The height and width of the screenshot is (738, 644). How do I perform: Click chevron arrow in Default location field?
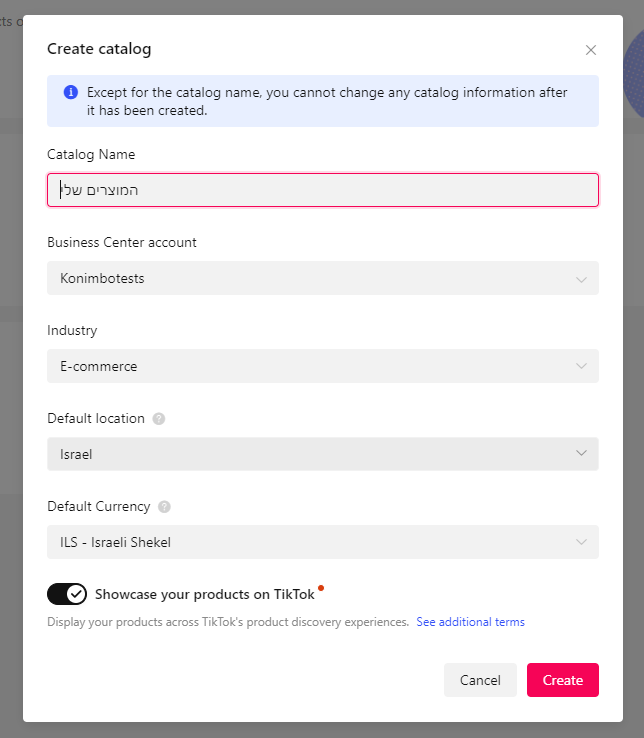pyautogui.click(x=581, y=453)
